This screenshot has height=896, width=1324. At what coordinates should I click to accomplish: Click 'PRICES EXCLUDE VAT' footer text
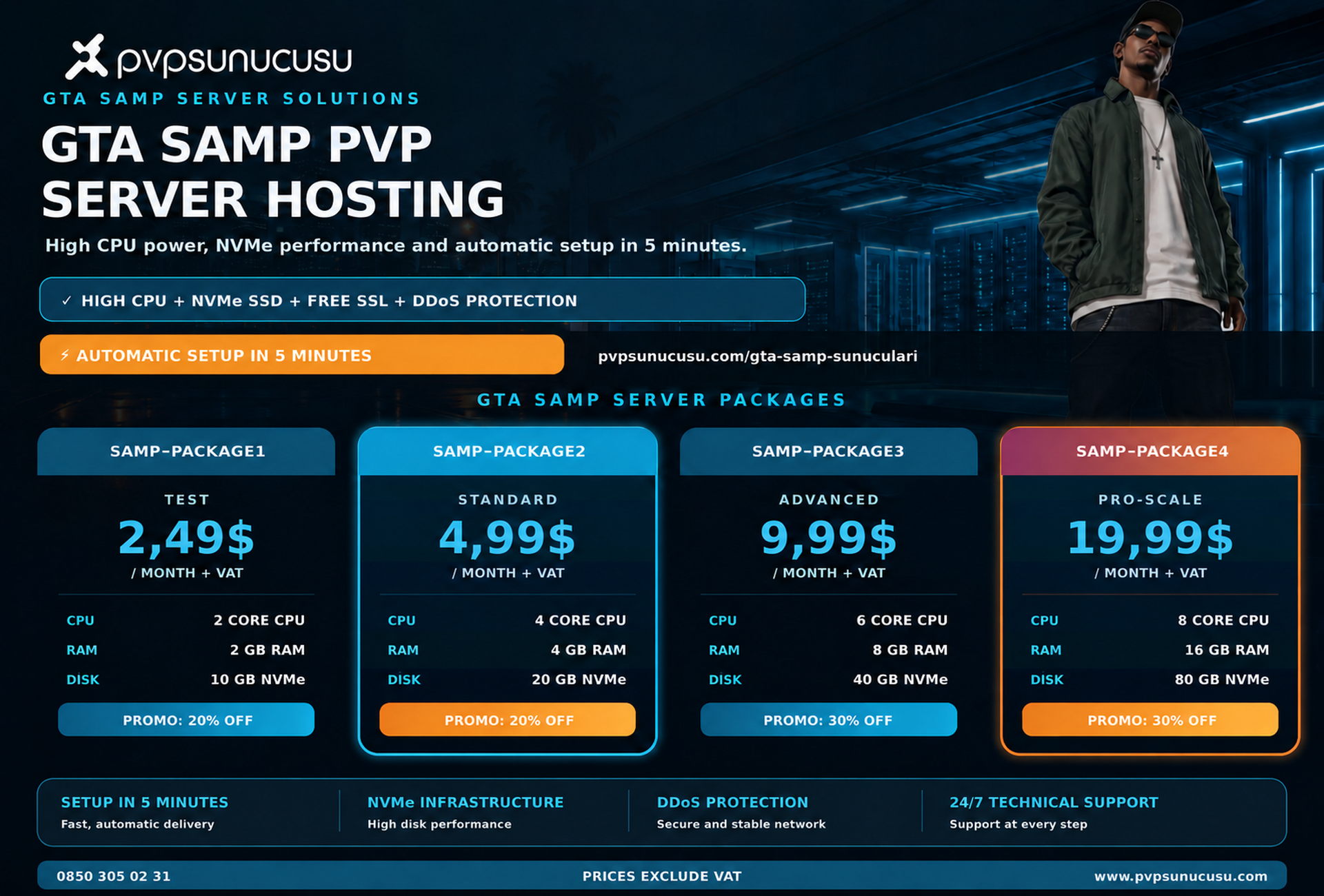click(x=661, y=876)
